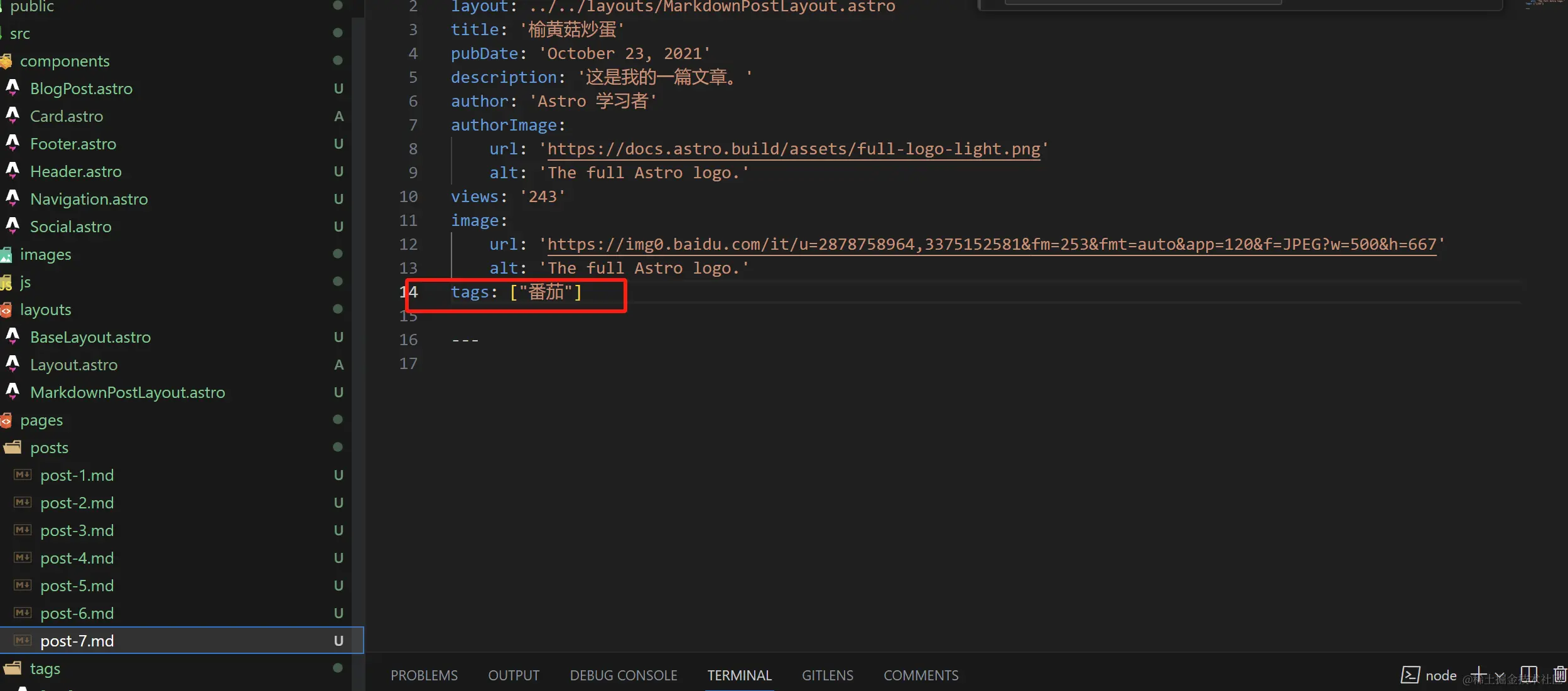Select the node terminal shell icon
Image resolution: width=1568 pixels, height=691 pixels.
(1410, 675)
